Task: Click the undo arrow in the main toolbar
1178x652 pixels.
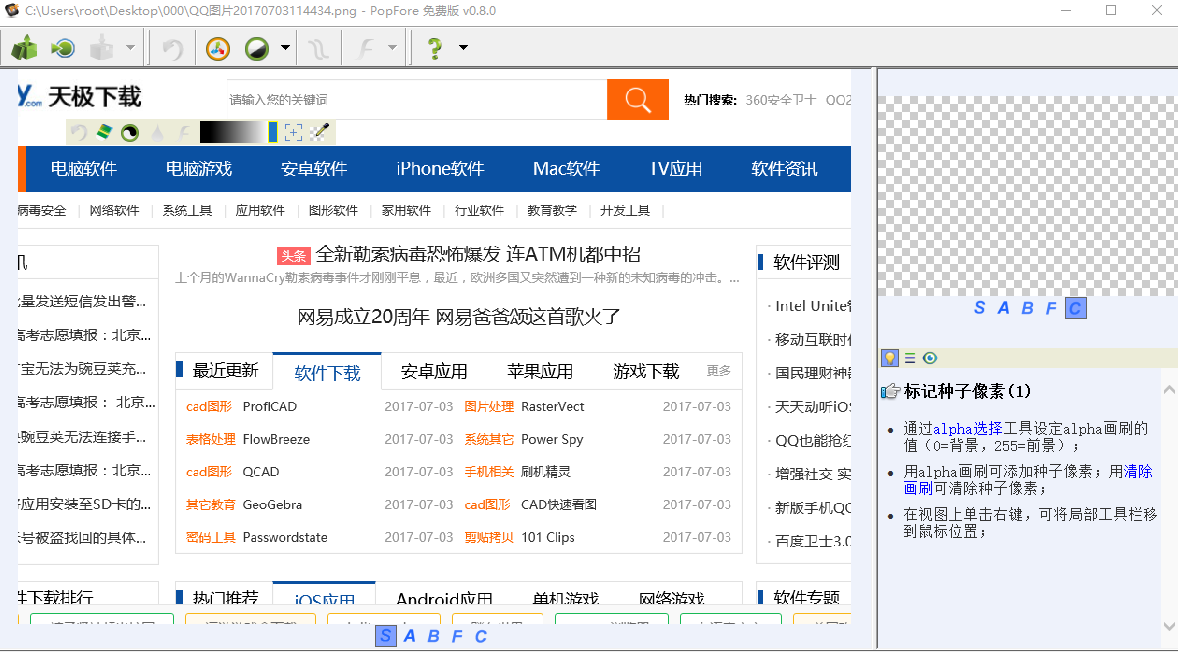Action: (x=173, y=49)
